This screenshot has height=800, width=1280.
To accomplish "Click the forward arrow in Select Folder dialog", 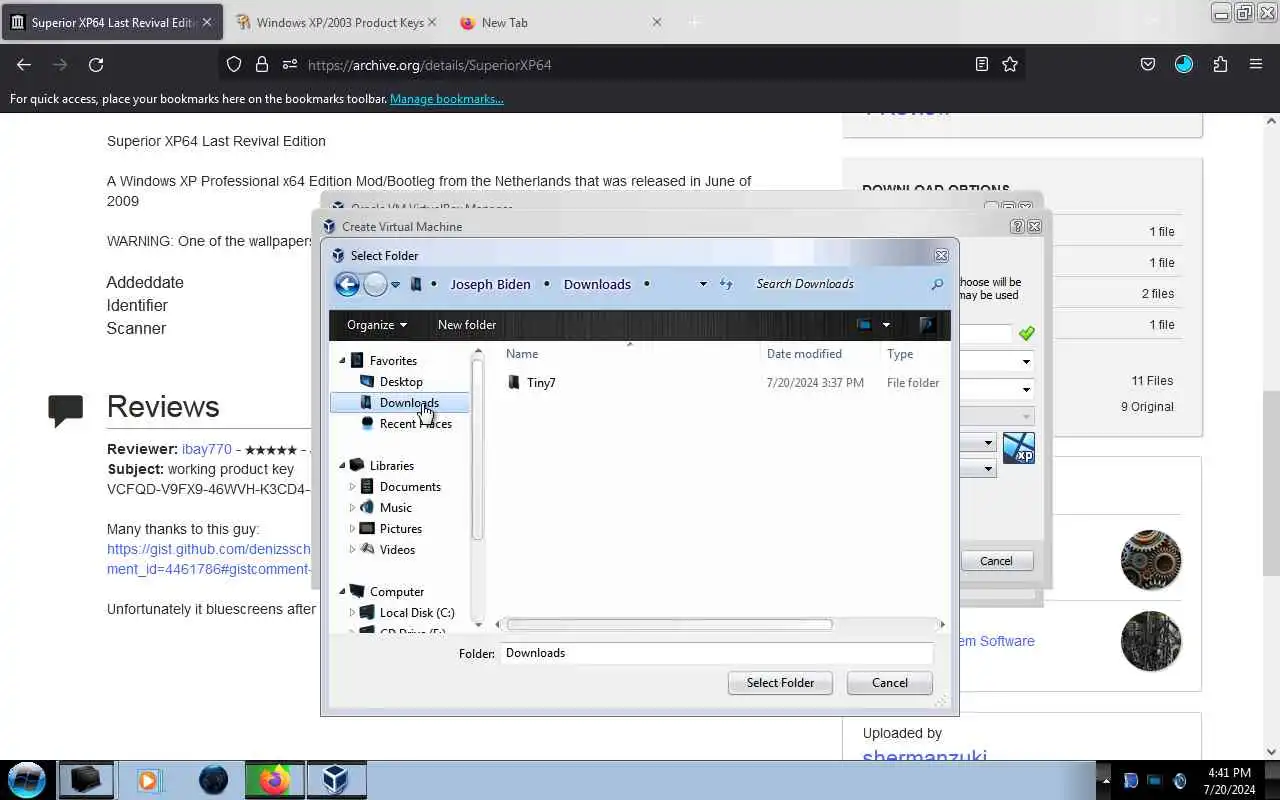I will coord(375,284).
